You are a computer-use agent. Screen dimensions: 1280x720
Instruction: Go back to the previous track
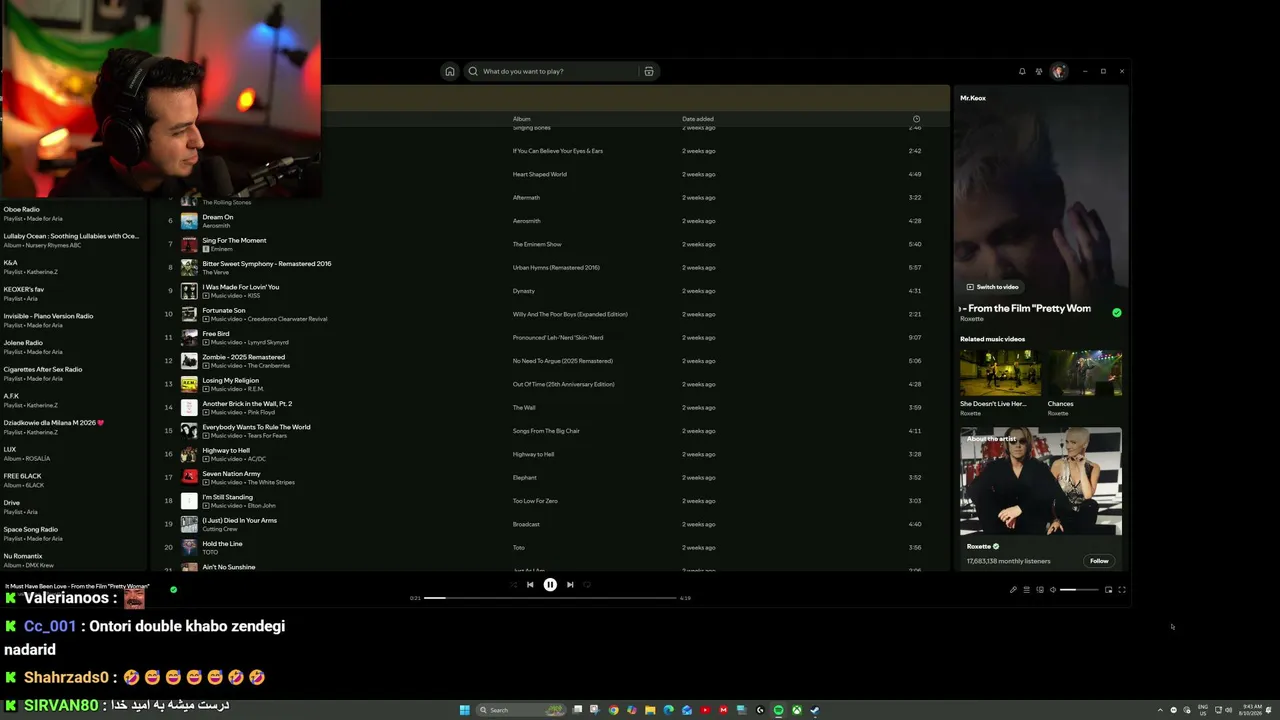pos(530,585)
